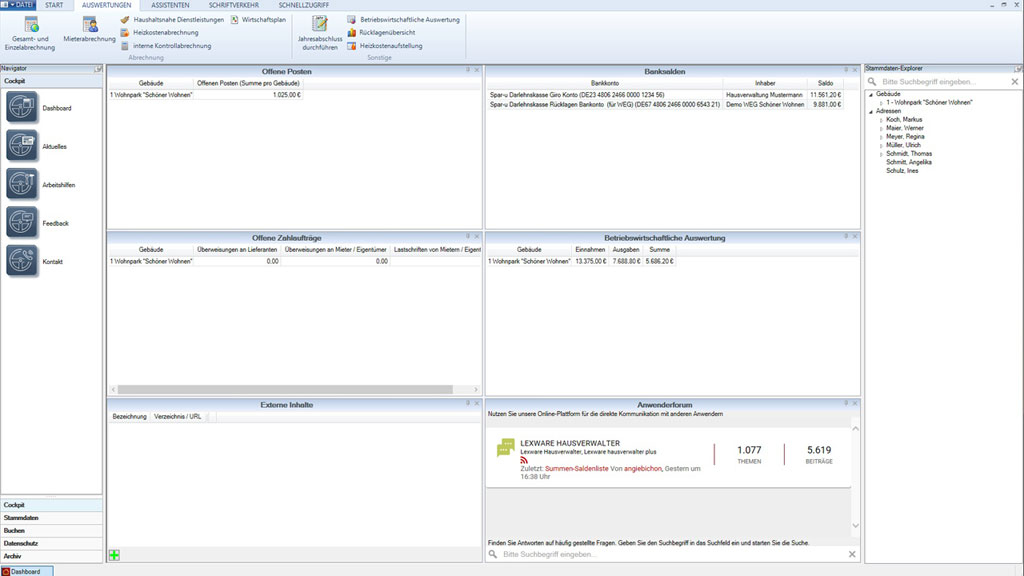This screenshot has height=576, width=1024.
Task: Switch to Stammdaten navigator section
Action: tap(22, 518)
